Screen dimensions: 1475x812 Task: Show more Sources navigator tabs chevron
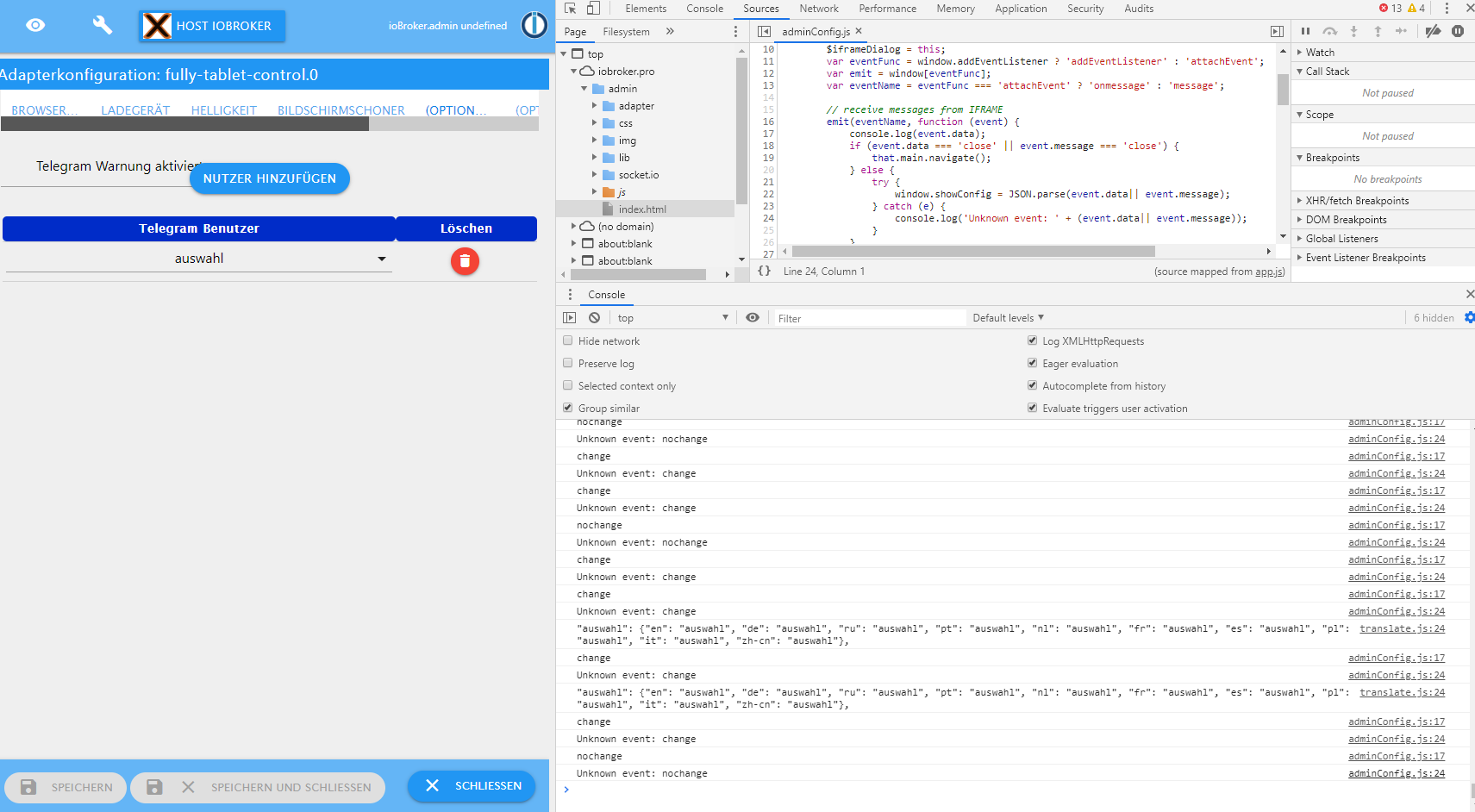click(x=670, y=31)
